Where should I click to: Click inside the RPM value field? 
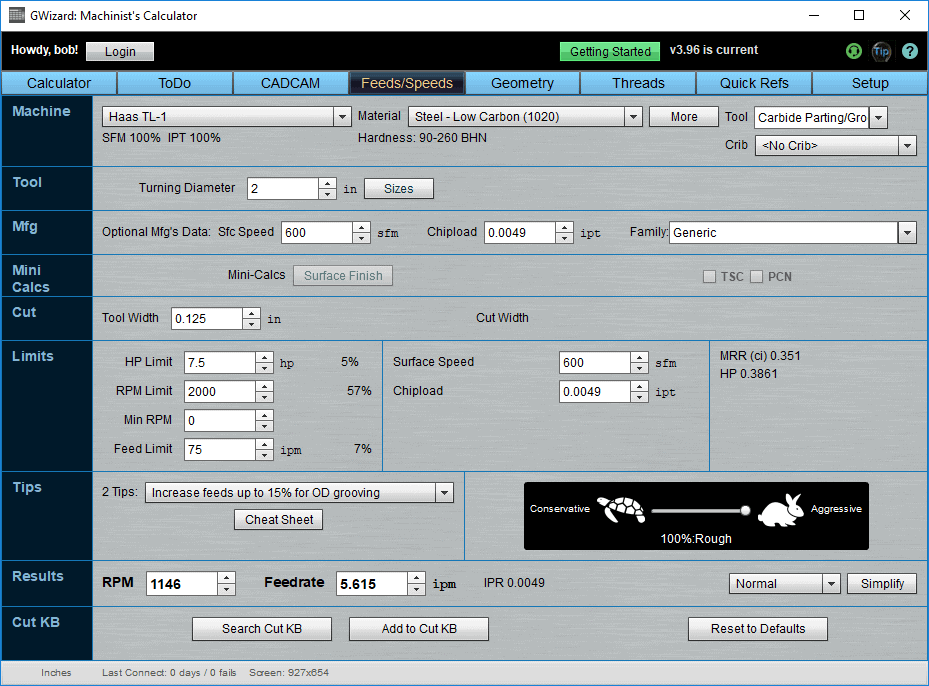click(180, 583)
